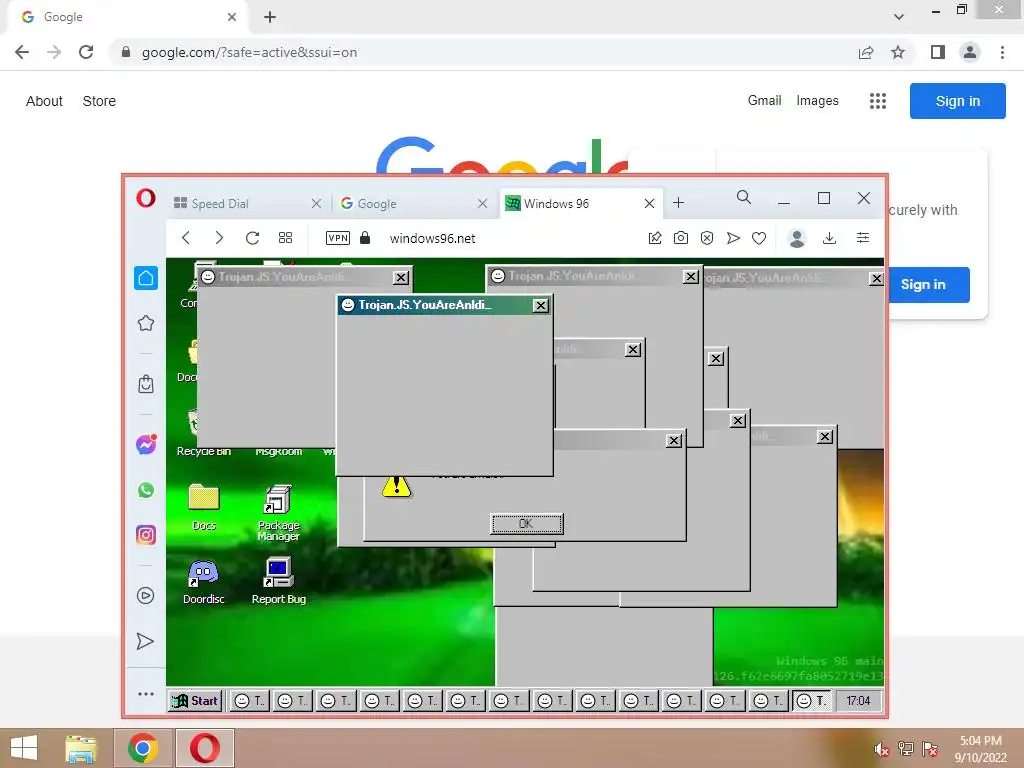Click the muted volume icon in the system tray
The width and height of the screenshot is (1024, 768).
coord(881,749)
